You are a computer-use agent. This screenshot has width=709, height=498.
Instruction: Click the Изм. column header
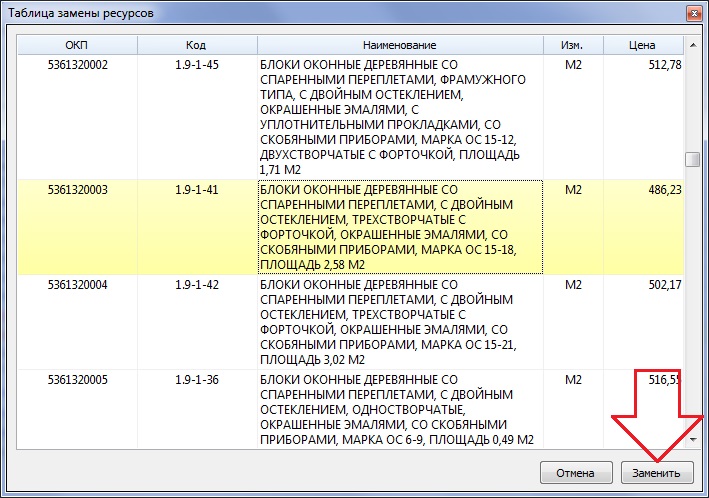[x=573, y=45]
